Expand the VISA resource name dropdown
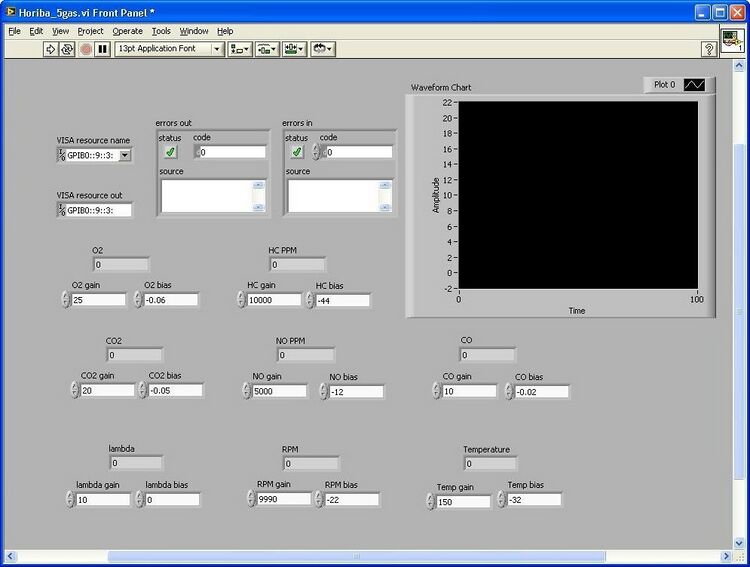The width and height of the screenshot is (750, 567). (124, 155)
